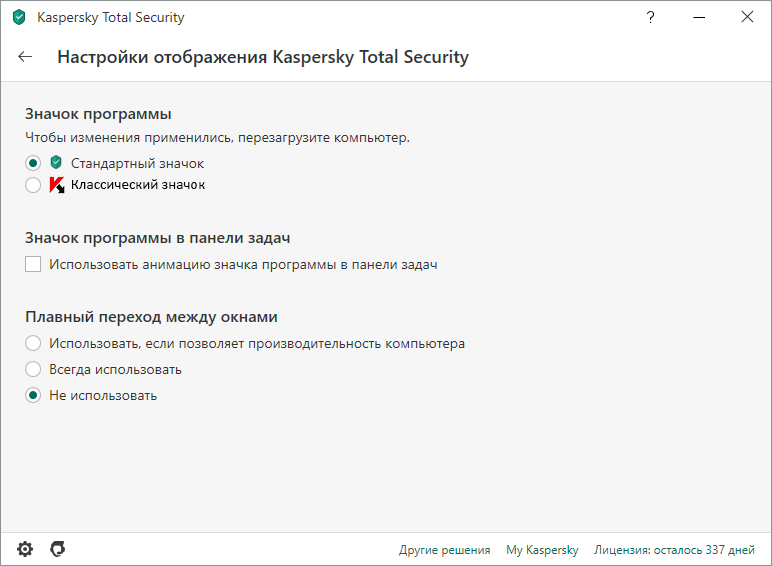The height and width of the screenshot is (566, 772).
Task: Select Использовать, если позволяет производительность компьютера
Action: (33, 343)
